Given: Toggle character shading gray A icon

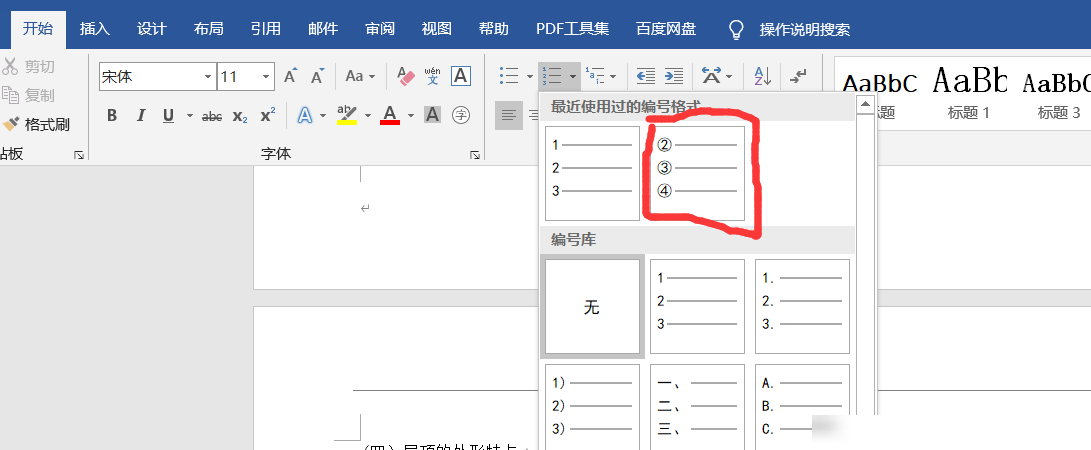Looking at the screenshot, I should (432, 115).
